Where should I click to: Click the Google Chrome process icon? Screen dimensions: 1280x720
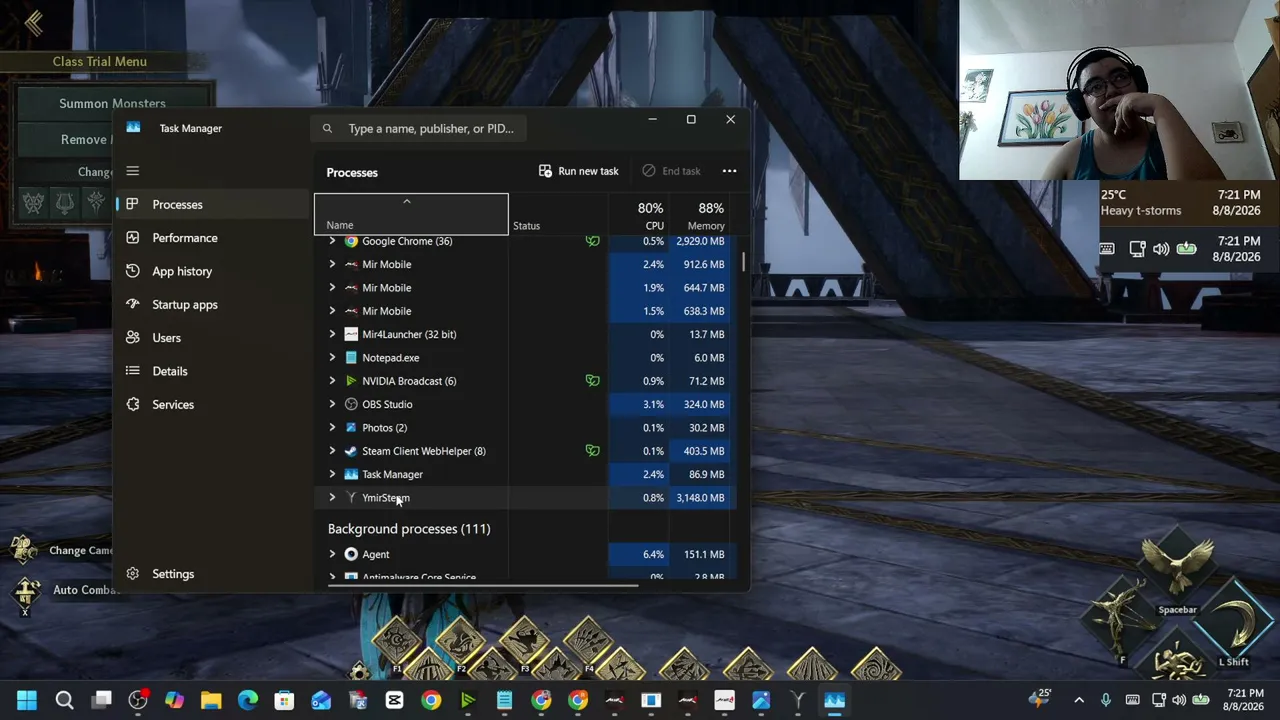coord(351,241)
